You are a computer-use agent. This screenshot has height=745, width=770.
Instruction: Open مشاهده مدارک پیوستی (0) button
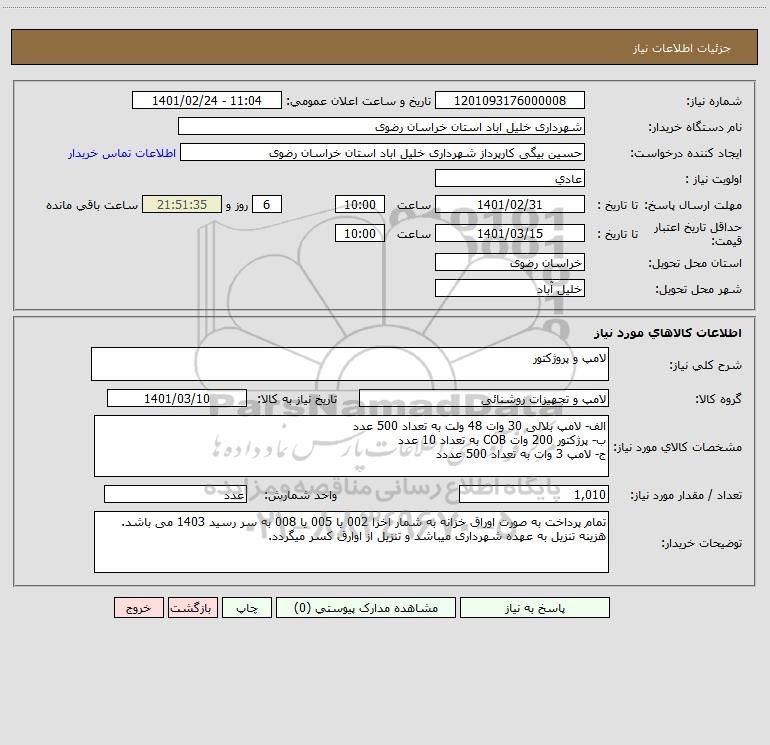[366, 607]
